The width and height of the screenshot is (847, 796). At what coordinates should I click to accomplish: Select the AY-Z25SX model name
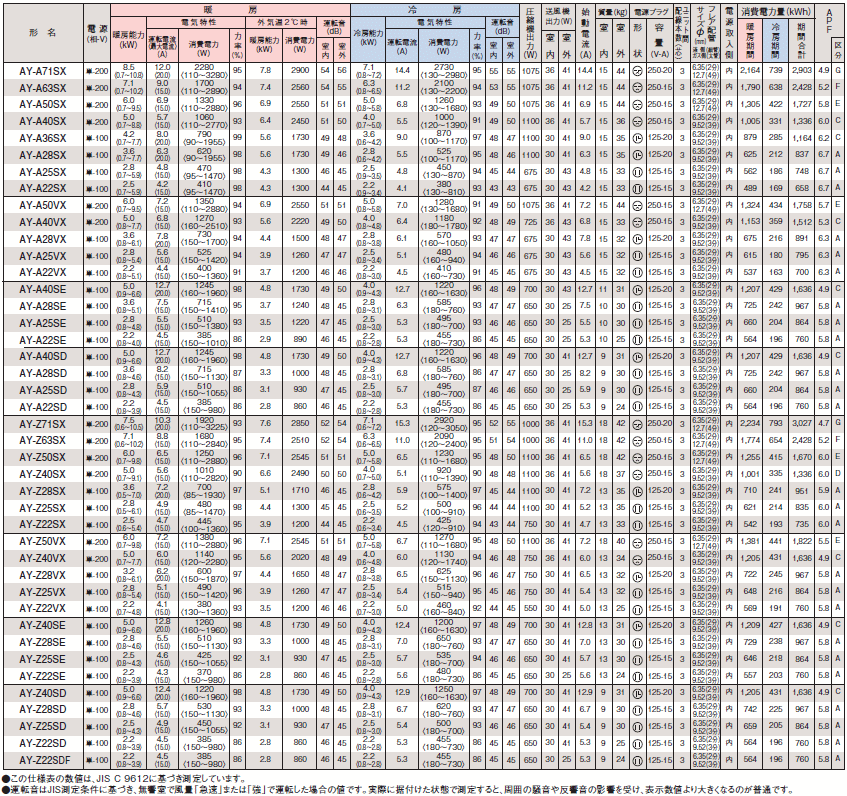pyautogui.click(x=43, y=508)
